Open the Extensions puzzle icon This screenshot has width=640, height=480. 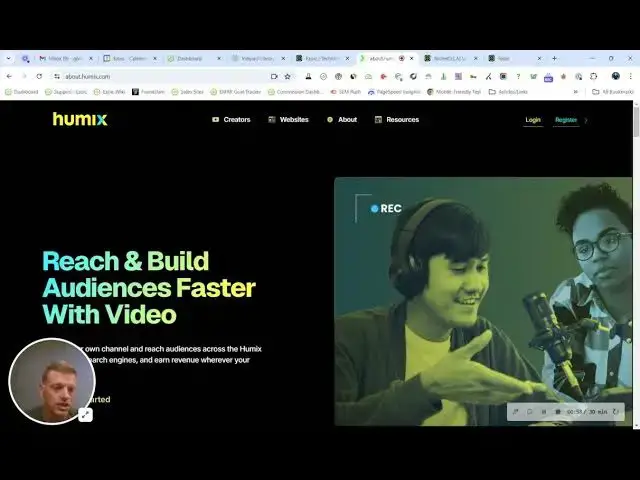click(593, 76)
